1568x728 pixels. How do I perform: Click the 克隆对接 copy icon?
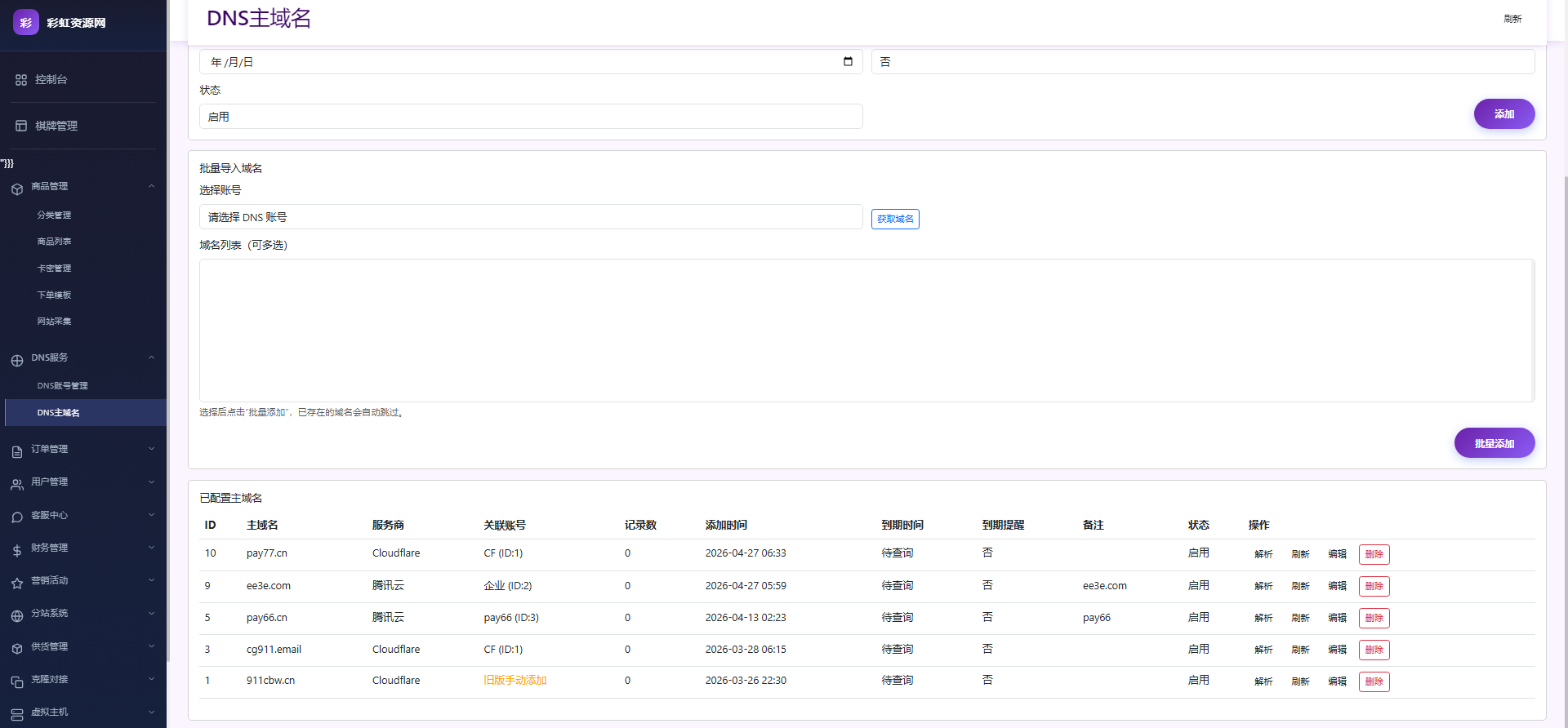coord(17,681)
